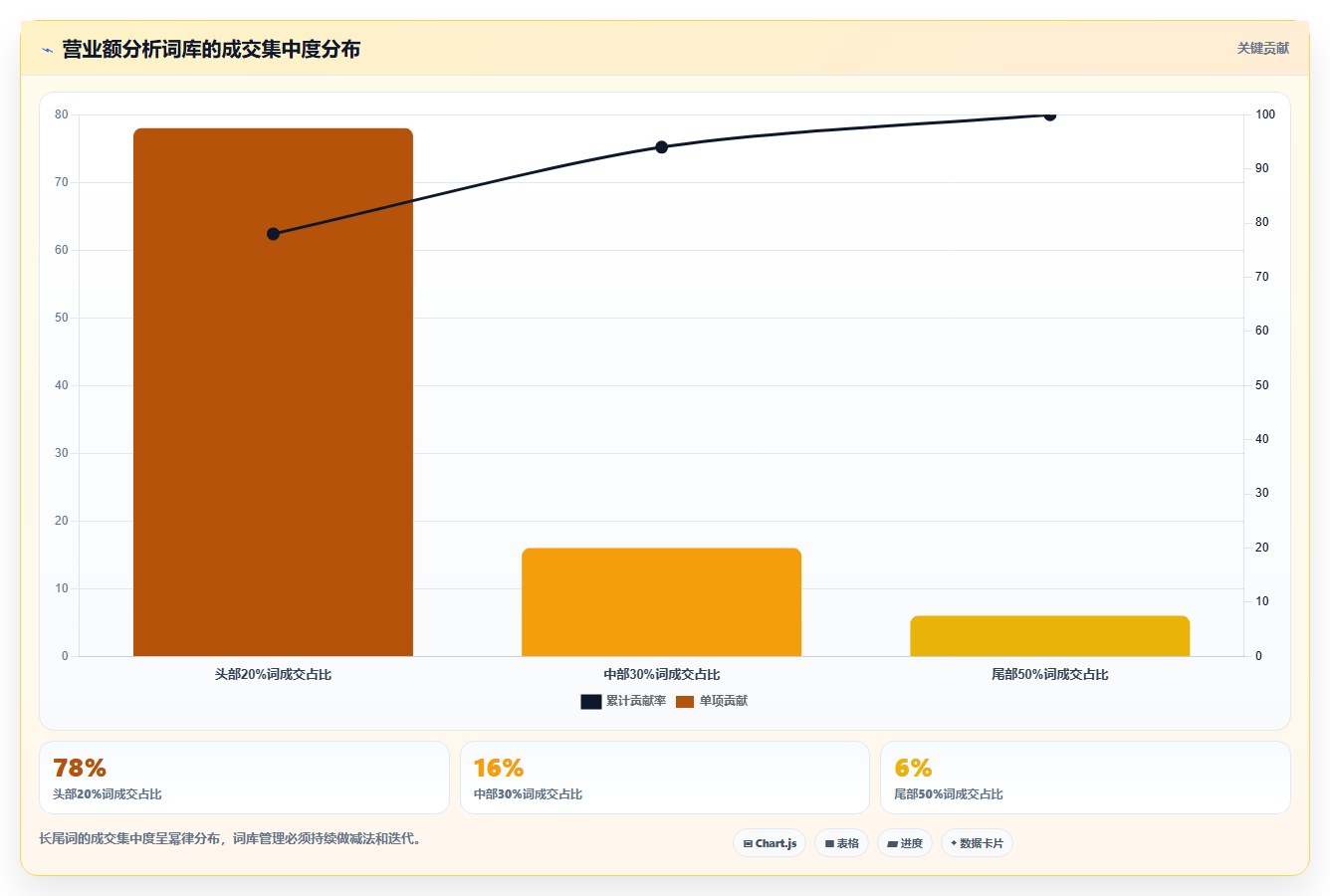Click the 6% value card
The height and width of the screenshot is (896, 1330).
point(1085,778)
